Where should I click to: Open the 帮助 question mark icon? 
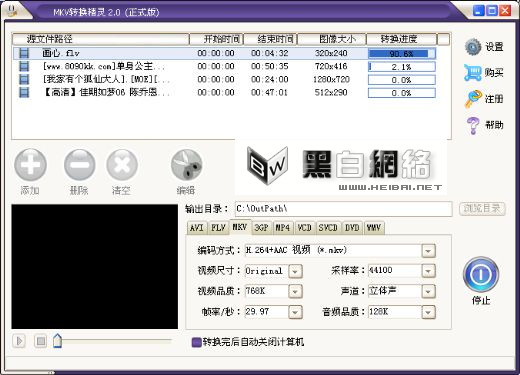[x=473, y=125]
